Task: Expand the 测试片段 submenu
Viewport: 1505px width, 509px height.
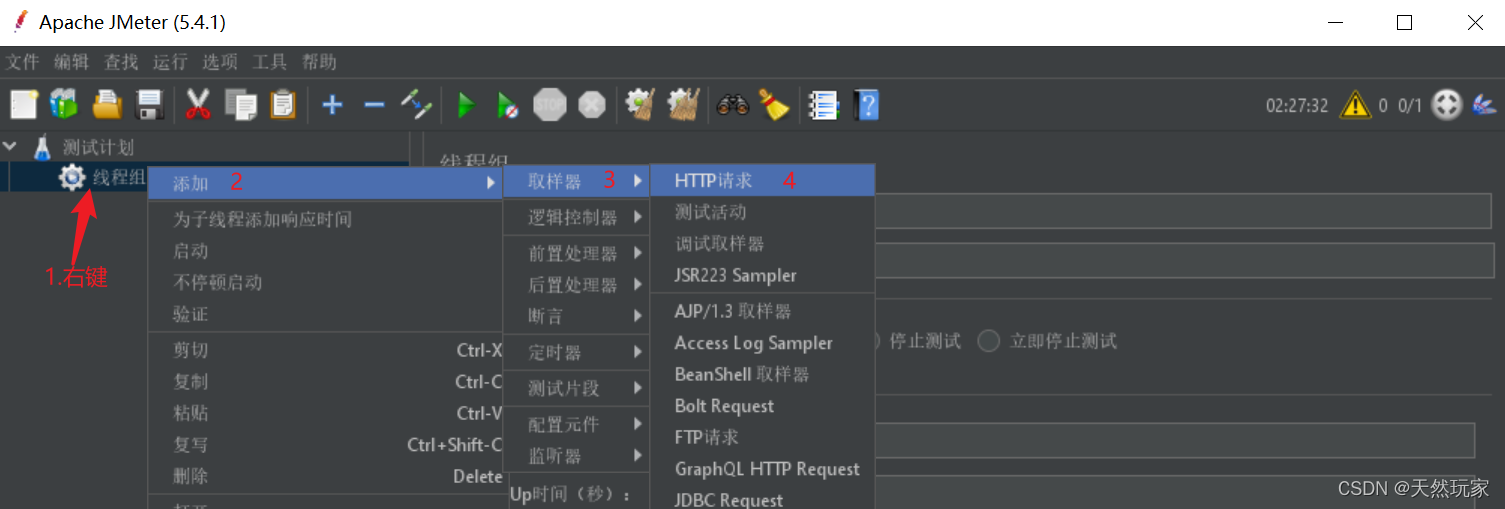Action: 576,388
